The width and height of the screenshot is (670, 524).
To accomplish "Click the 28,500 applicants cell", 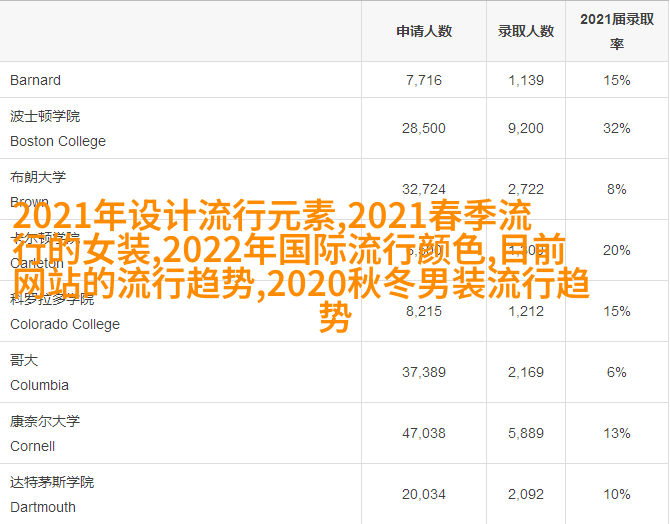I will 424,128.
